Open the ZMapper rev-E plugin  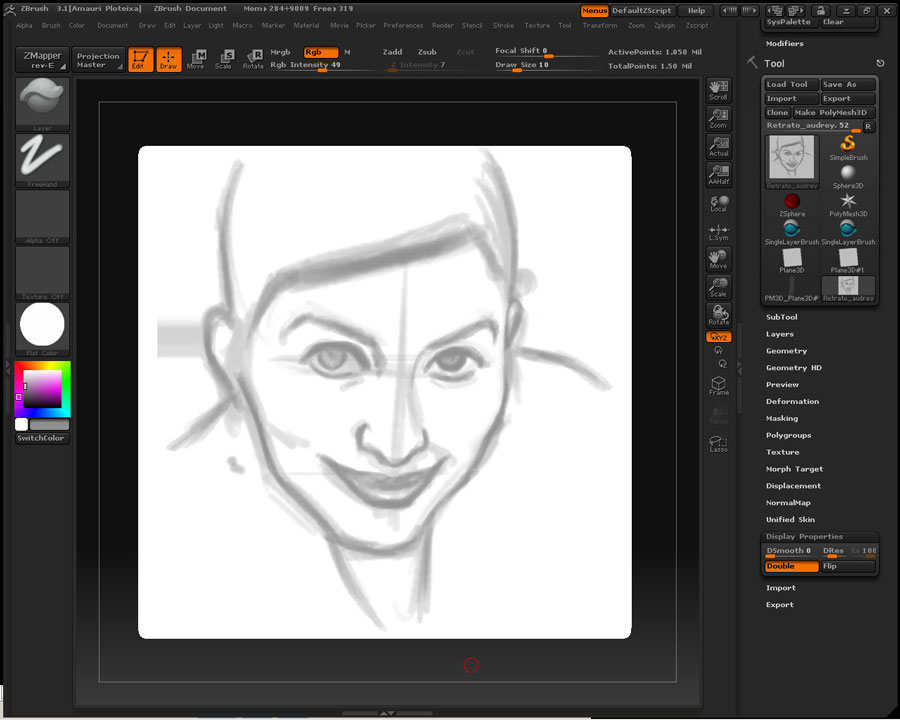click(x=42, y=60)
